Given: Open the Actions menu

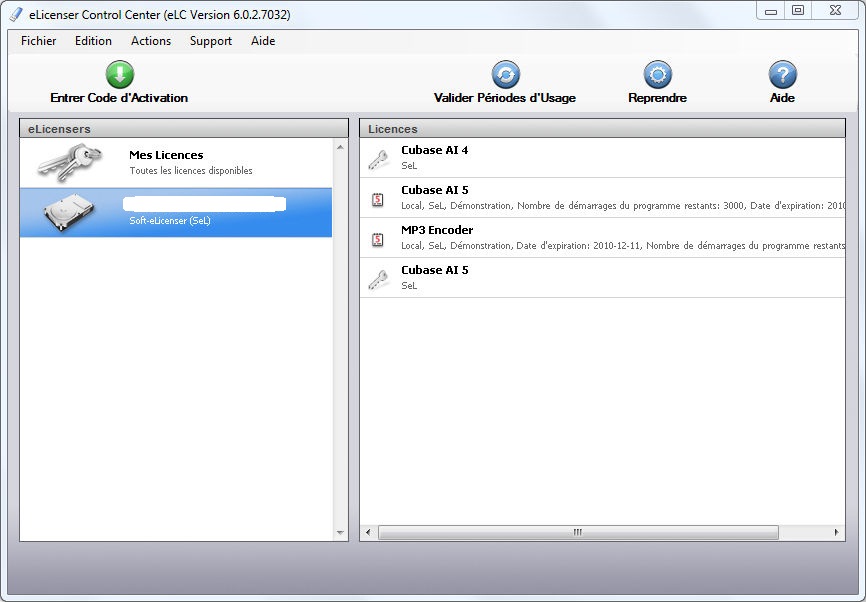Looking at the screenshot, I should 151,41.
